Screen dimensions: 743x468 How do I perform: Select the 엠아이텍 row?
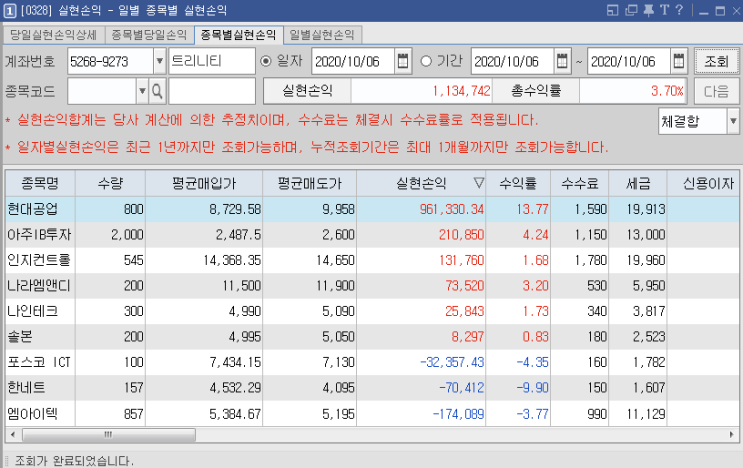click(372, 414)
